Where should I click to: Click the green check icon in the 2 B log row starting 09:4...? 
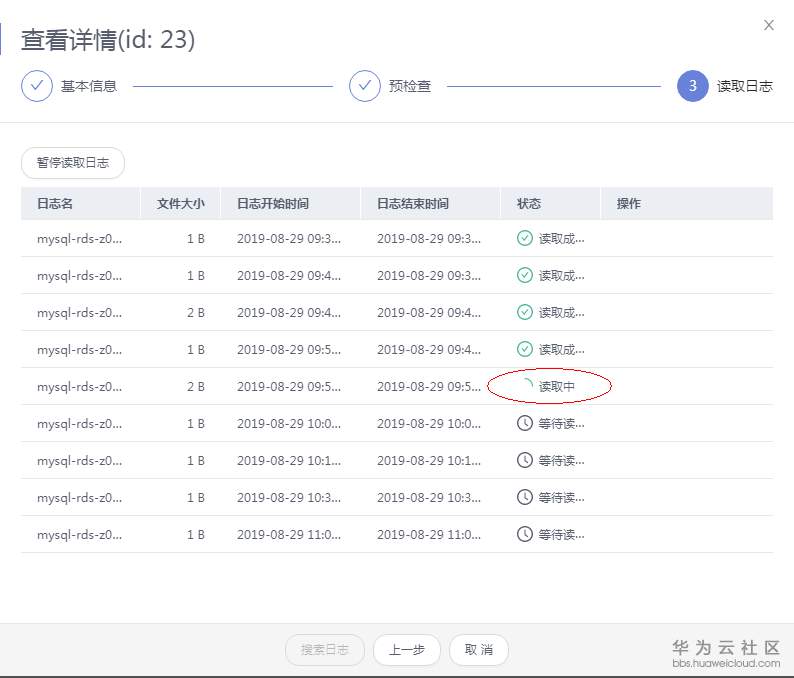tap(525, 312)
